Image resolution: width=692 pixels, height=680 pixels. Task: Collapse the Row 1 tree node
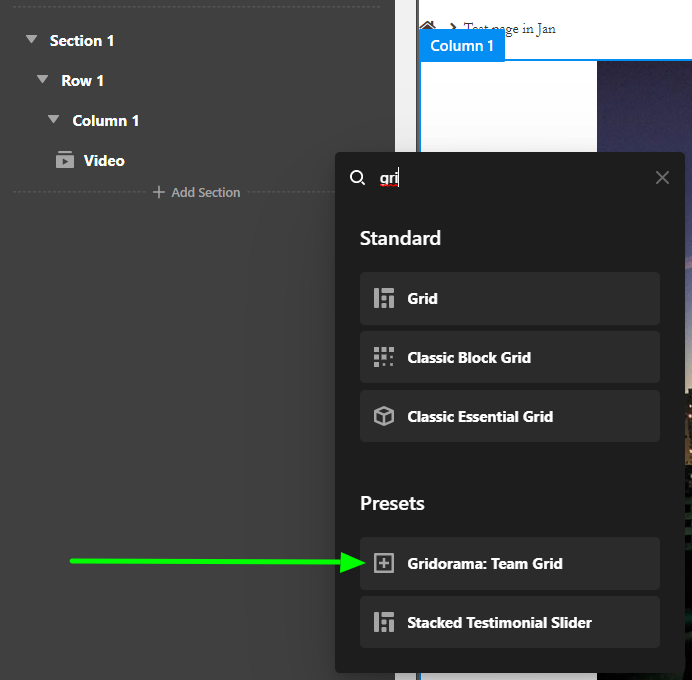click(x=43, y=79)
